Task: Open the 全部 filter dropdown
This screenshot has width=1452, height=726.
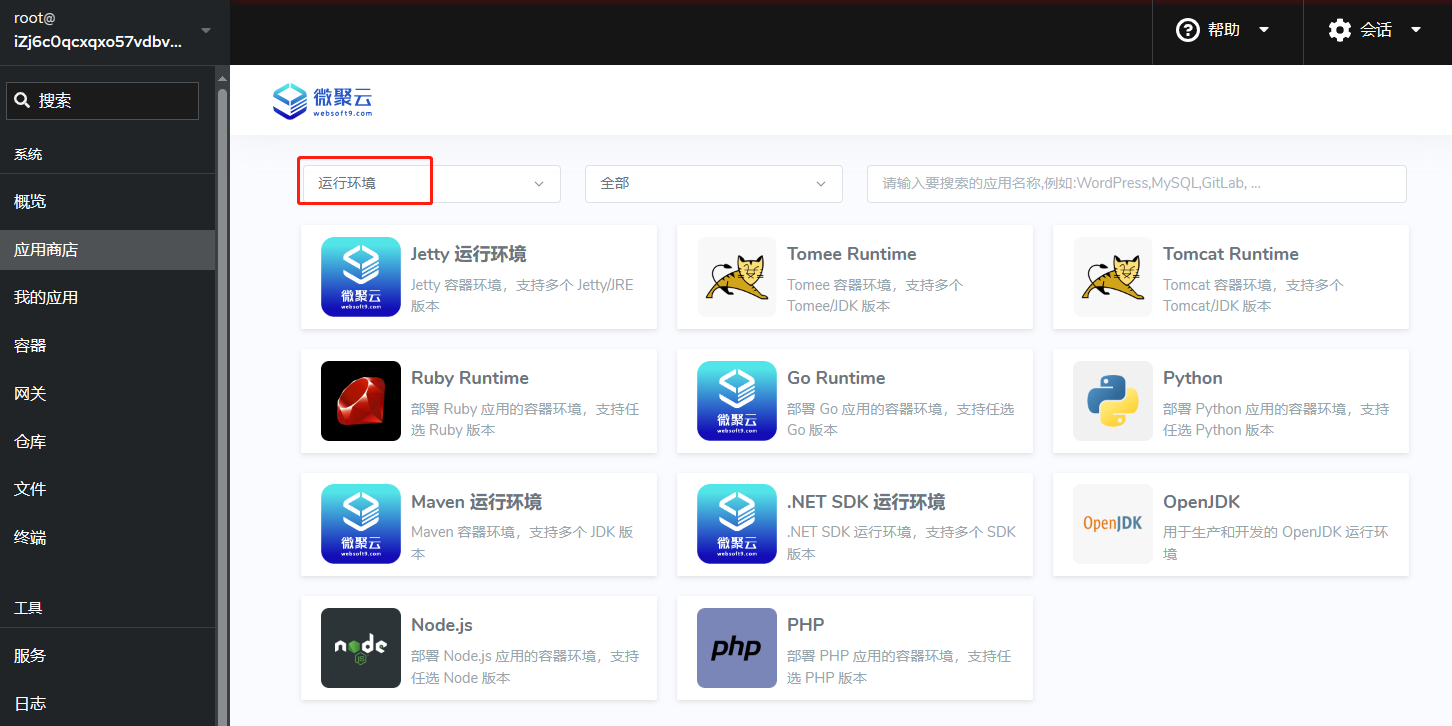Action: tap(713, 184)
